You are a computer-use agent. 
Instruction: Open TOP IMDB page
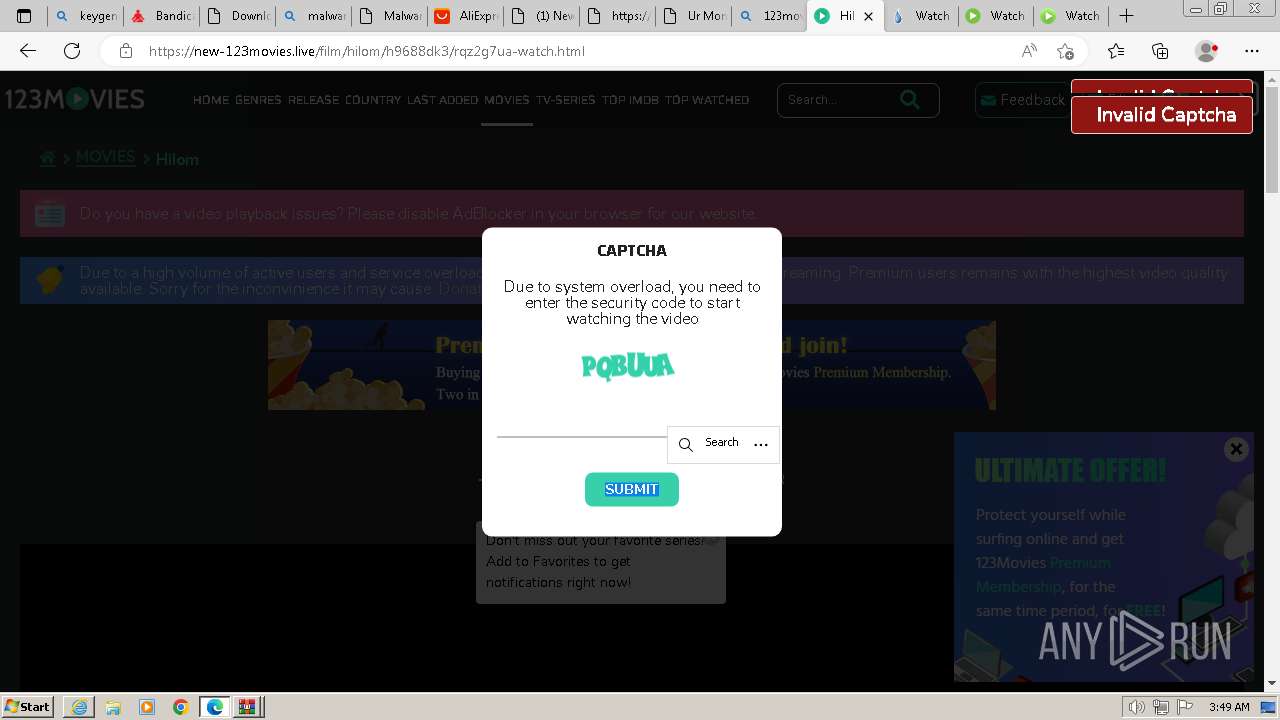(x=630, y=100)
